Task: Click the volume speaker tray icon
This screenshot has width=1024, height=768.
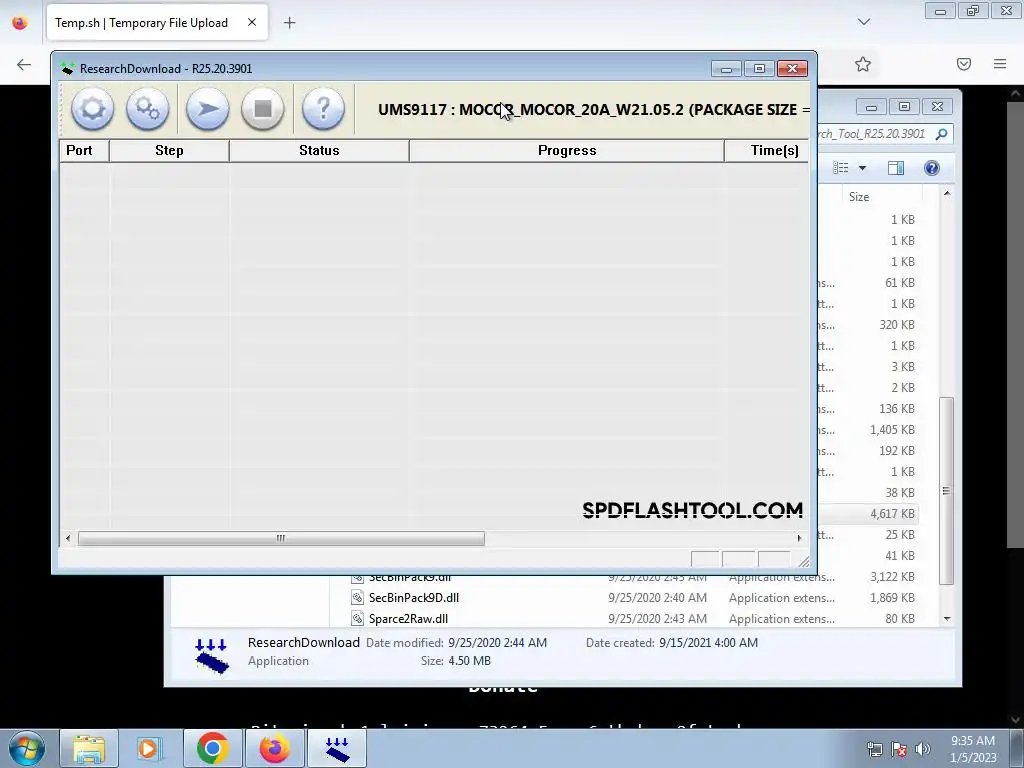Action: 923,750
